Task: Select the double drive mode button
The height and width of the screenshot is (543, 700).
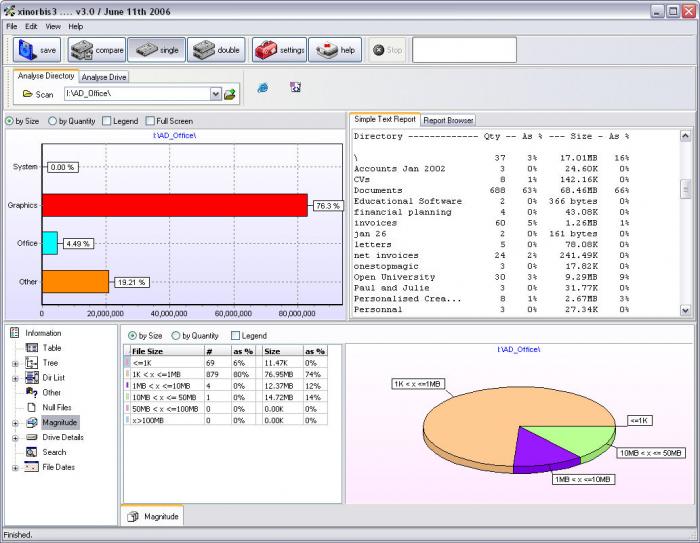Action: point(216,50)
